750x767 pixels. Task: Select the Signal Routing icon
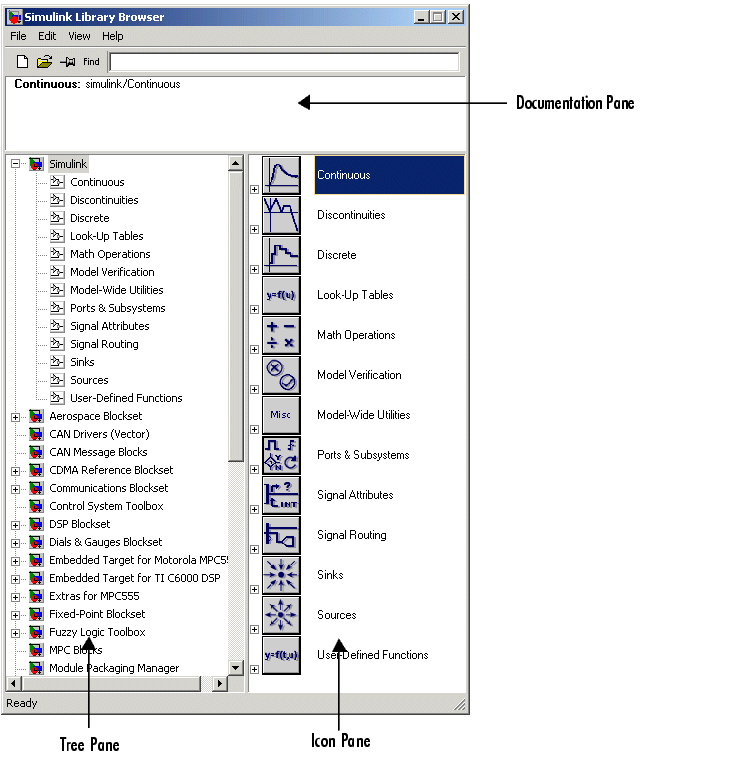281,536
